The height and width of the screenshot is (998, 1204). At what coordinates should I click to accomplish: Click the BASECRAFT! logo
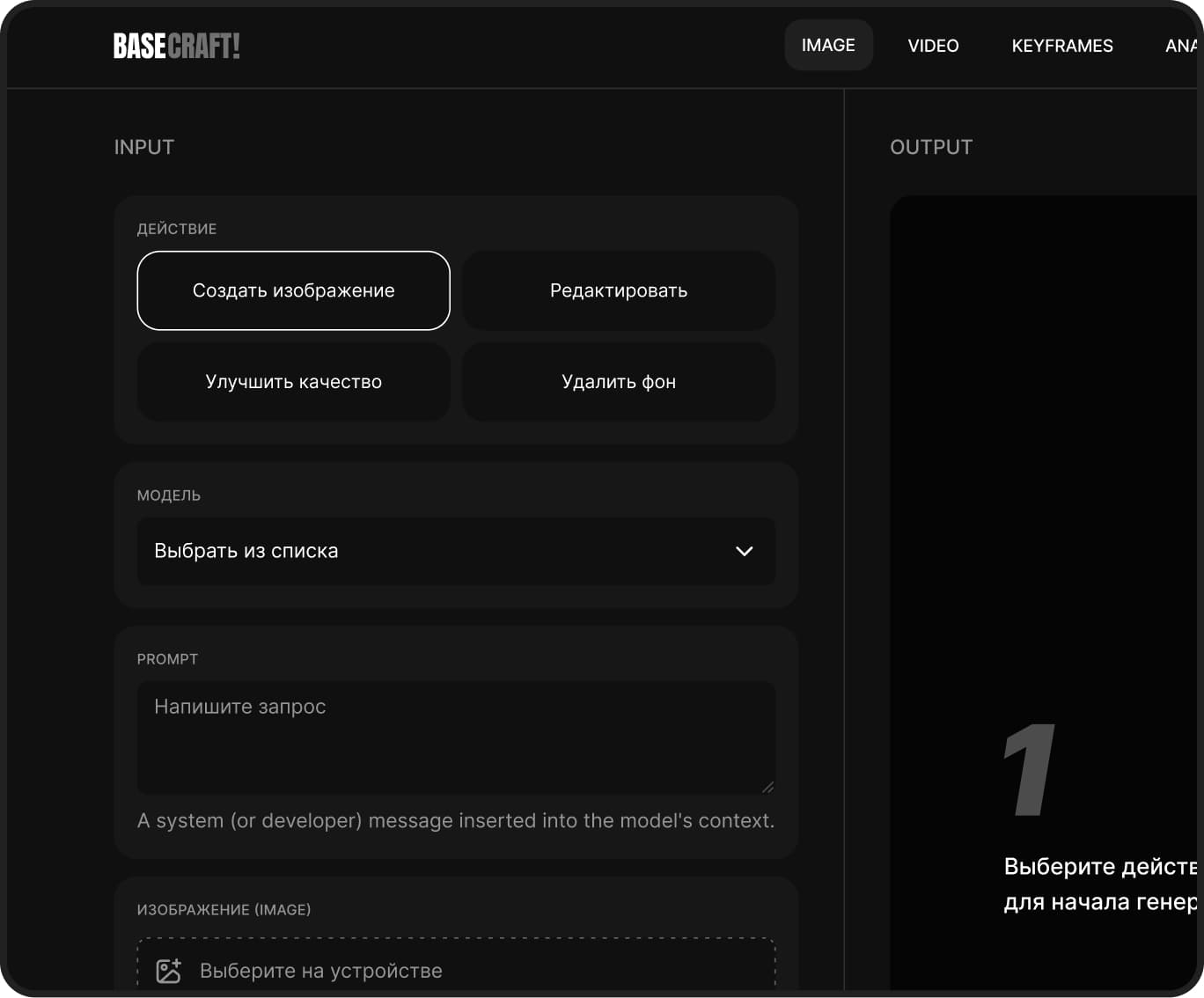(176, 46)
